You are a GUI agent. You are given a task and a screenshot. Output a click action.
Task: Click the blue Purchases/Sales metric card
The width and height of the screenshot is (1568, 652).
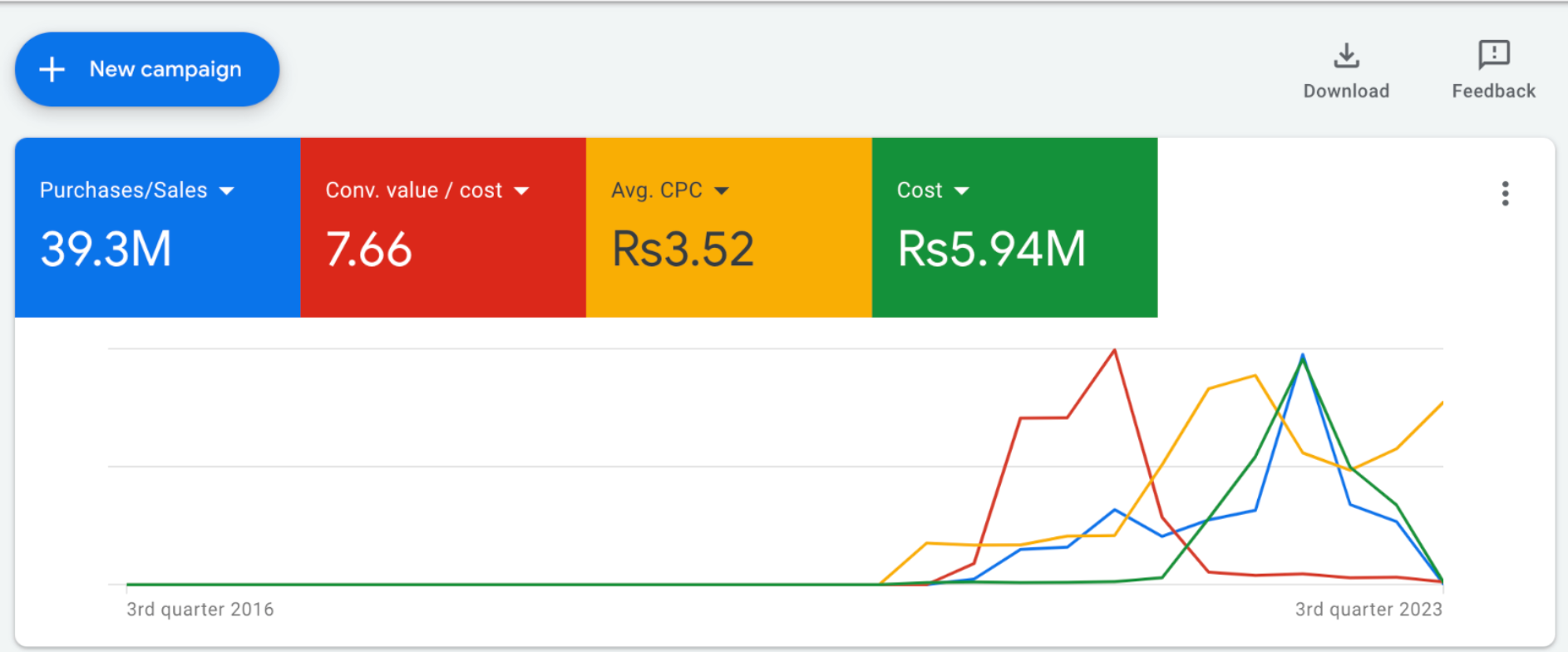click(x=158, y=227)
